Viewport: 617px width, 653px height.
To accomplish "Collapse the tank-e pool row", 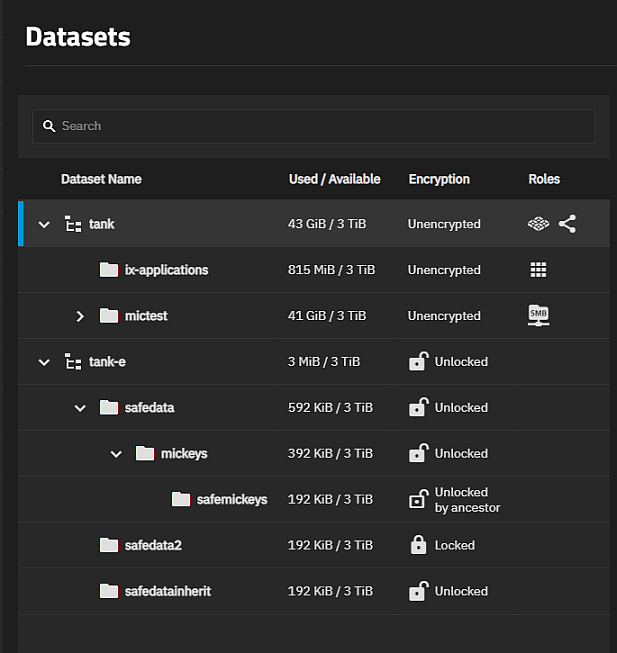I will 44,362.
